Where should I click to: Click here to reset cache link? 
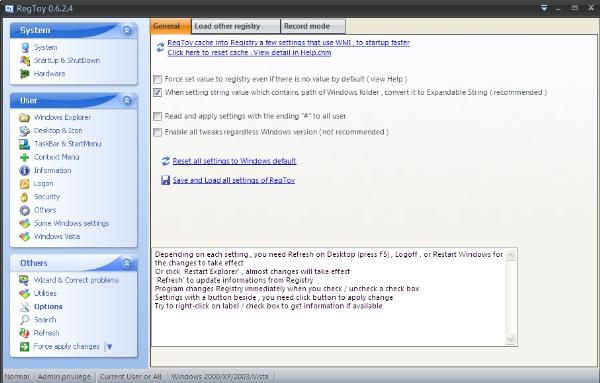tap(249, 53)
